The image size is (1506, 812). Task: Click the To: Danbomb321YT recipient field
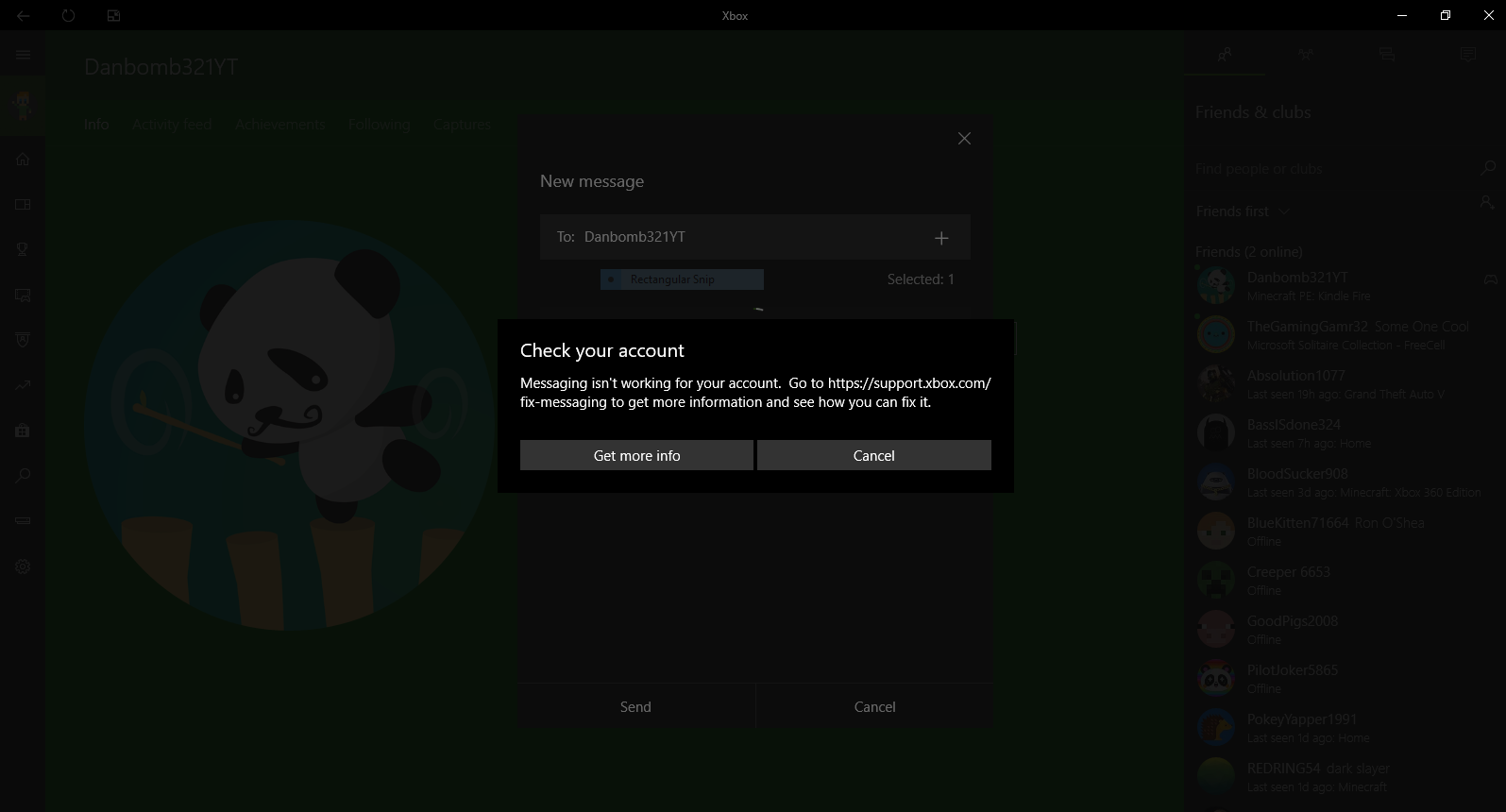click(754, 237)
